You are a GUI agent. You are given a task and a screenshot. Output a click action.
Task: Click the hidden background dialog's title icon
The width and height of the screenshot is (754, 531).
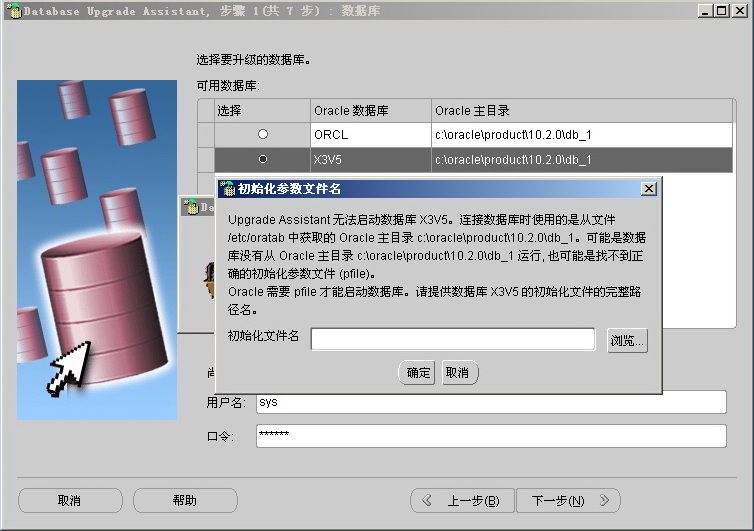[x=191, y=207]
